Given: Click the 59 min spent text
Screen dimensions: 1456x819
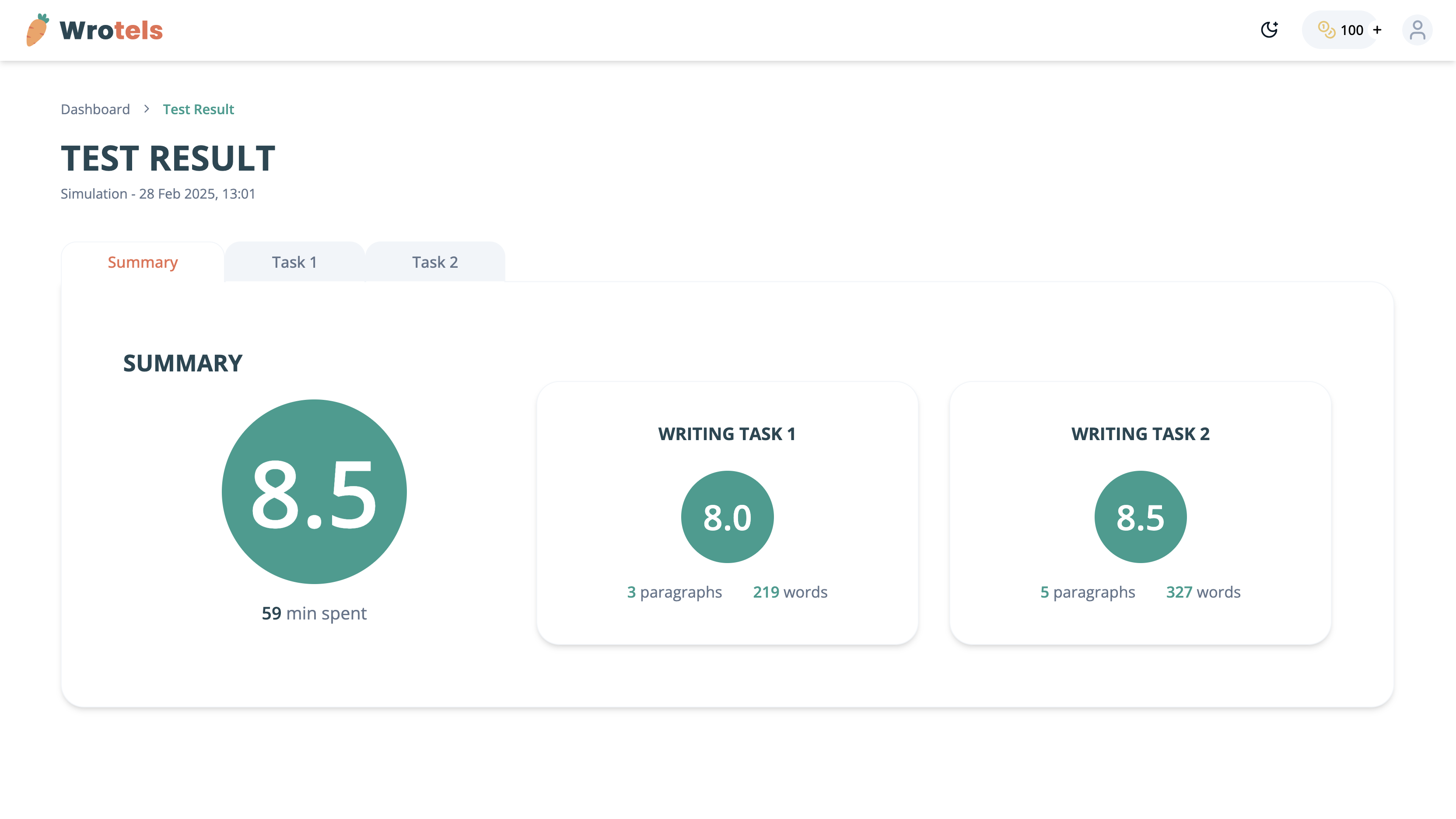Looking at the screenshot, I should coord(314,613).
